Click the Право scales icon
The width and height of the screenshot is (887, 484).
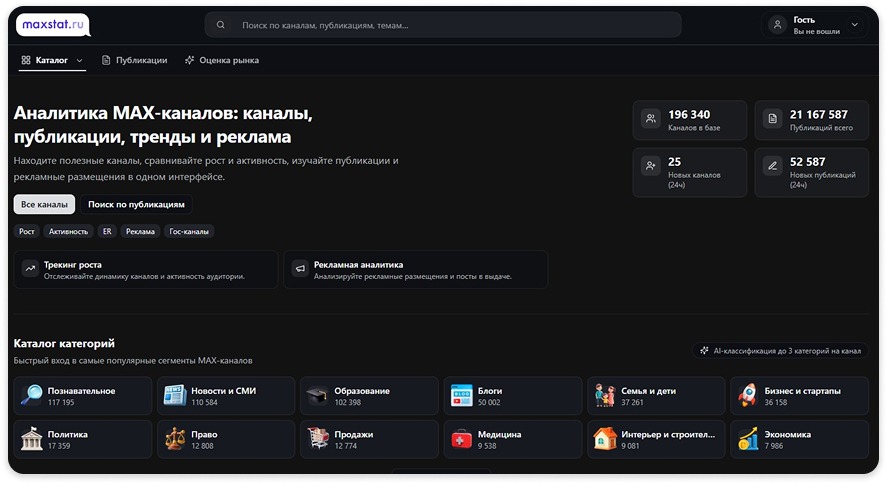(175, 440)
